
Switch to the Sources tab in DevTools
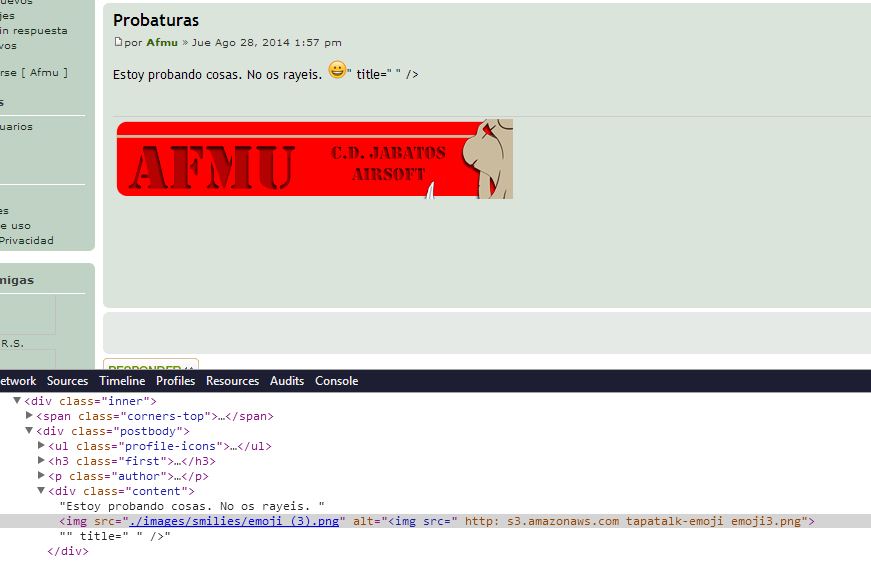67,381
